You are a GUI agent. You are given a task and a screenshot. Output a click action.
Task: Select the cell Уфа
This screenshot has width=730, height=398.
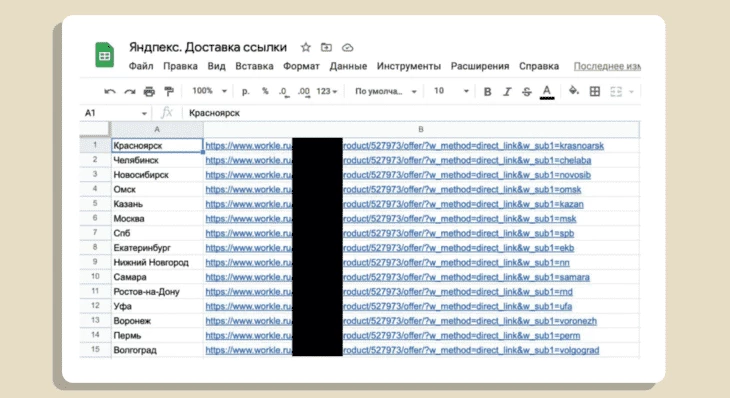pyautogui.click(x=157, y=306)
